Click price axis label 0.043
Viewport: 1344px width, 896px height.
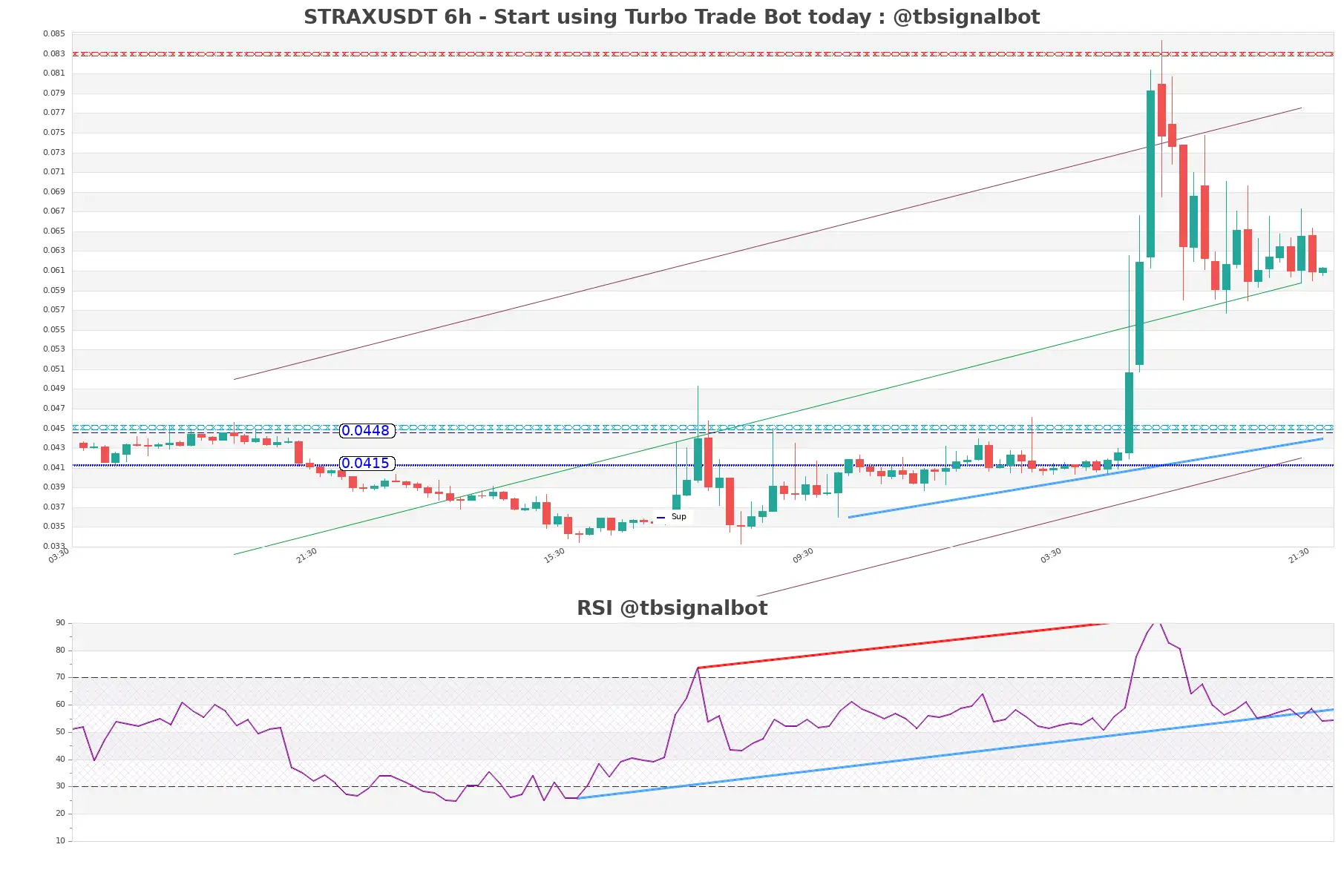53,448
